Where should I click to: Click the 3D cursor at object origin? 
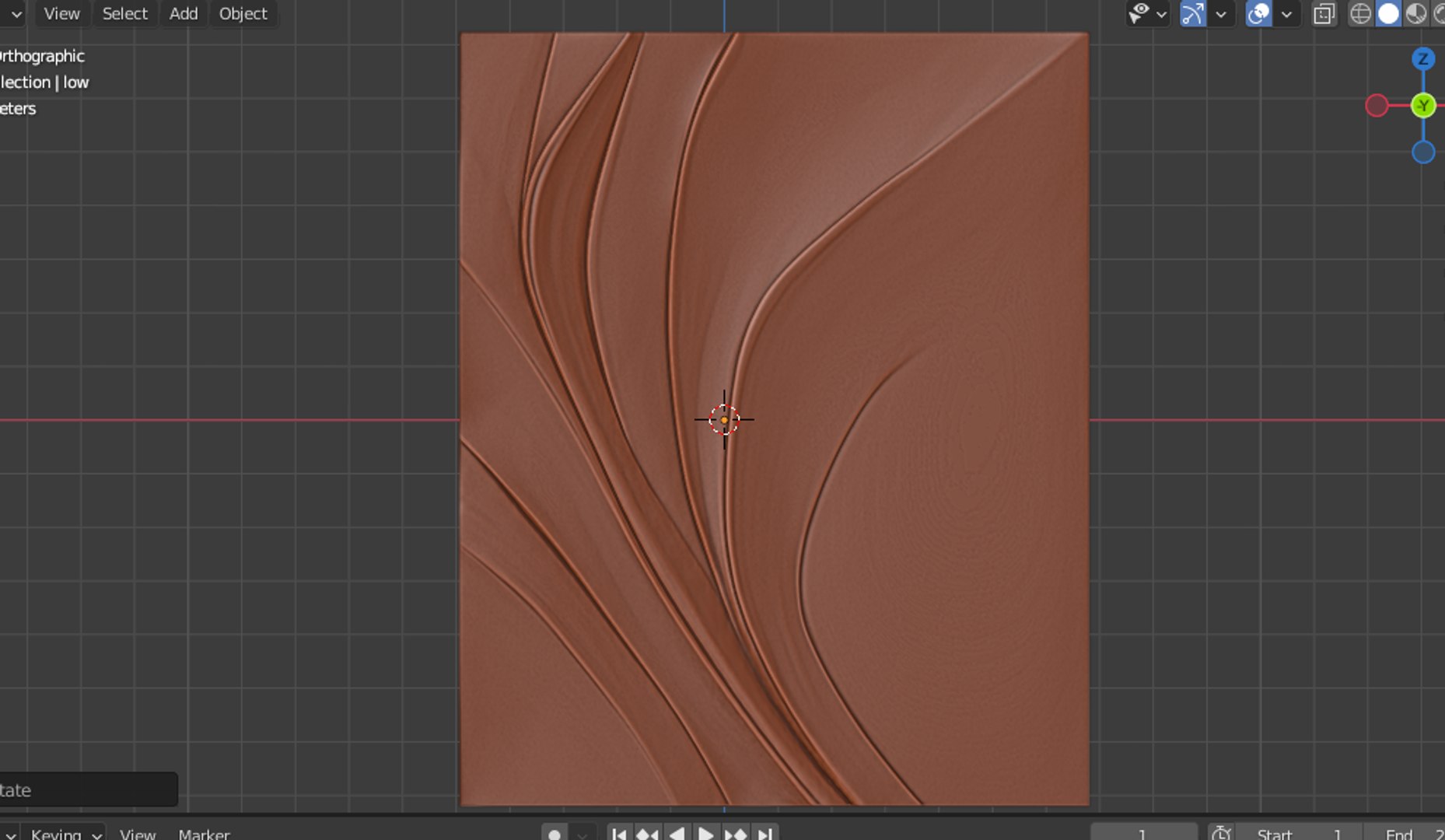tap(724, 420)
